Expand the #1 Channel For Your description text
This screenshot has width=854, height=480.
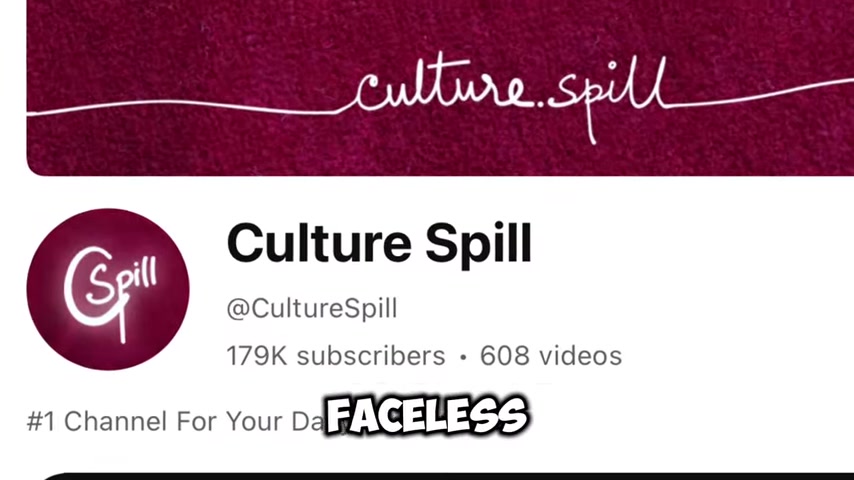(176, 422)
